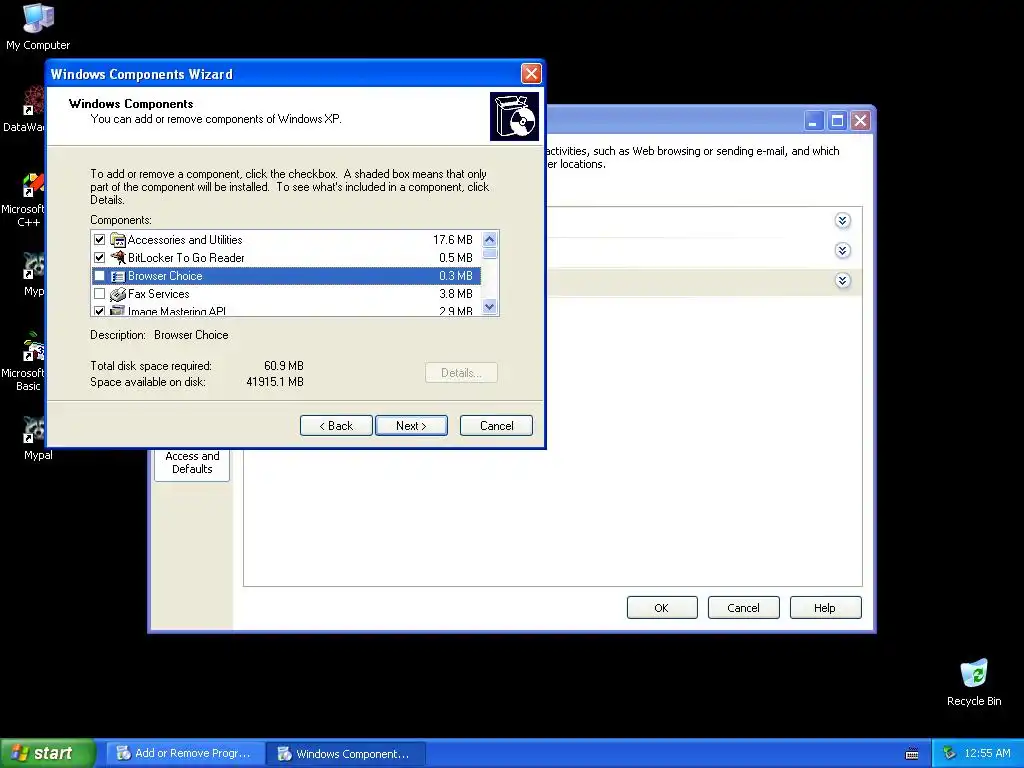The width and height of the screenshot is (1024, 768).
Task: Click the taskbar clock showing 12:55 AM
Action: pyautogui.click(x=987, y=754)
